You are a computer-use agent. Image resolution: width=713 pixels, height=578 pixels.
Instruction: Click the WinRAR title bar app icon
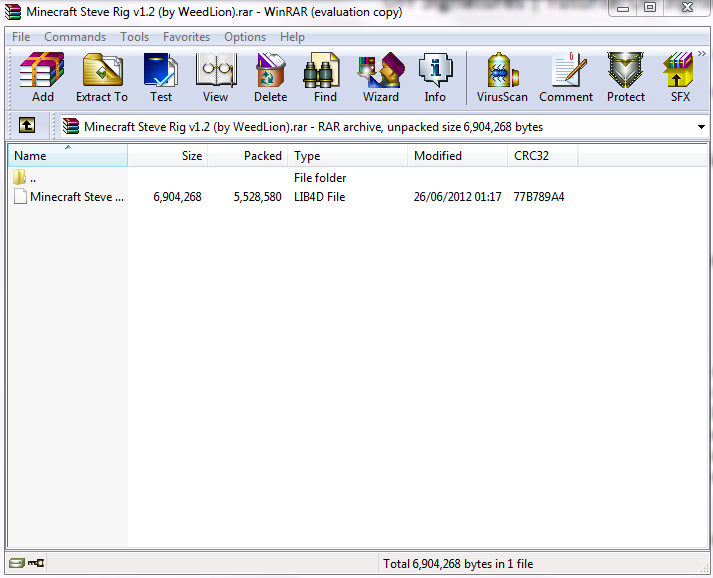[x=12, y=11]
